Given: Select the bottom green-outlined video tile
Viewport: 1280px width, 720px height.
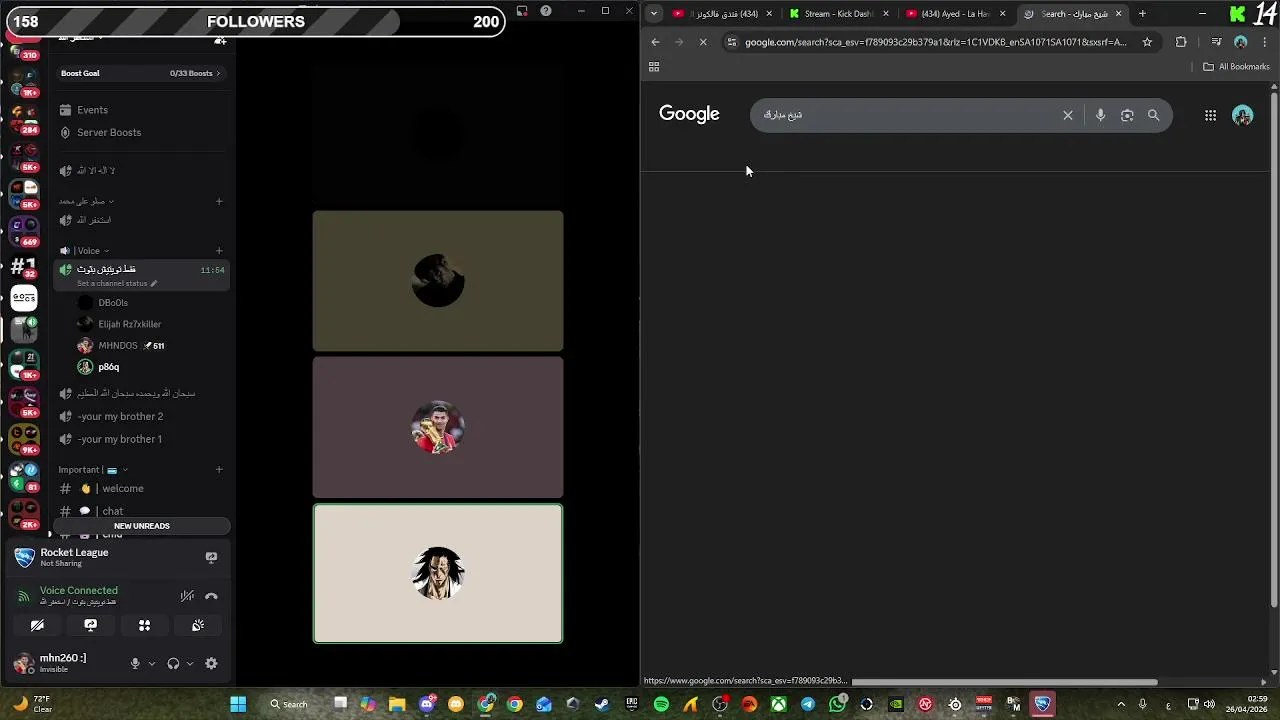Looking at the screenshot, I should pyautogui.click(x=438, y=573).
